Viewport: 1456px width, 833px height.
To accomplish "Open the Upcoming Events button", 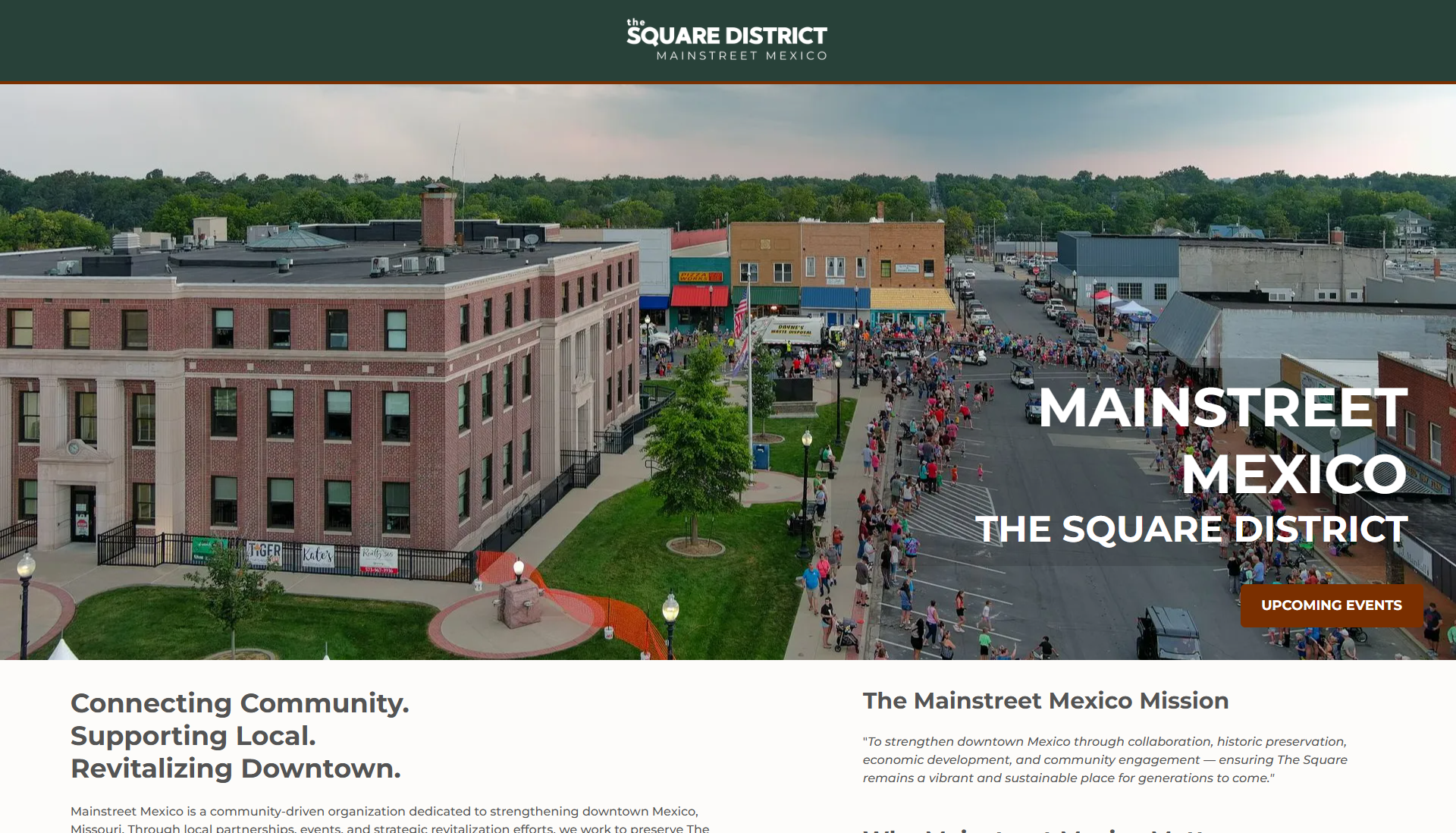I will pos(1332,605).
